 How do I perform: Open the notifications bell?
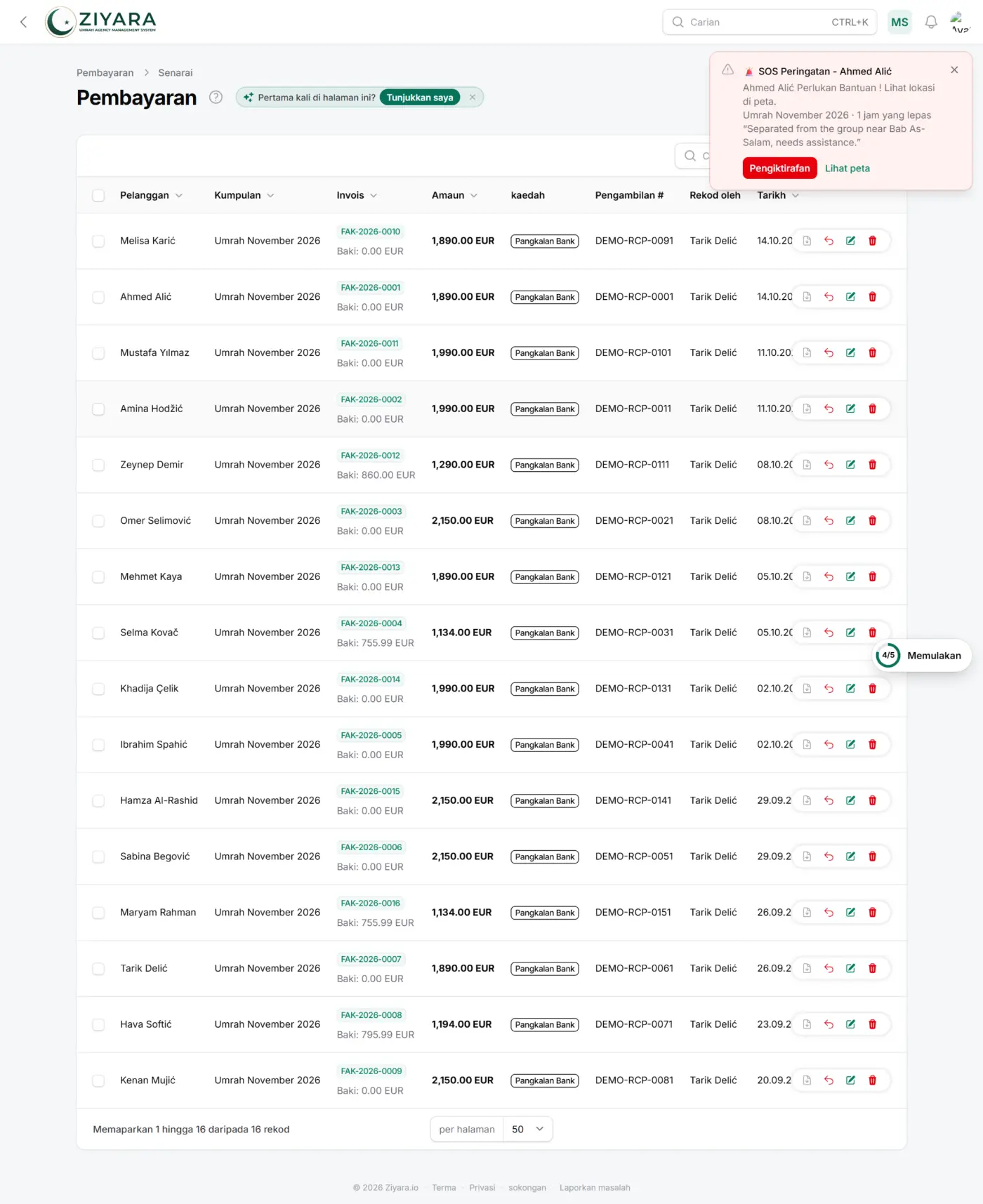(931, 22)
